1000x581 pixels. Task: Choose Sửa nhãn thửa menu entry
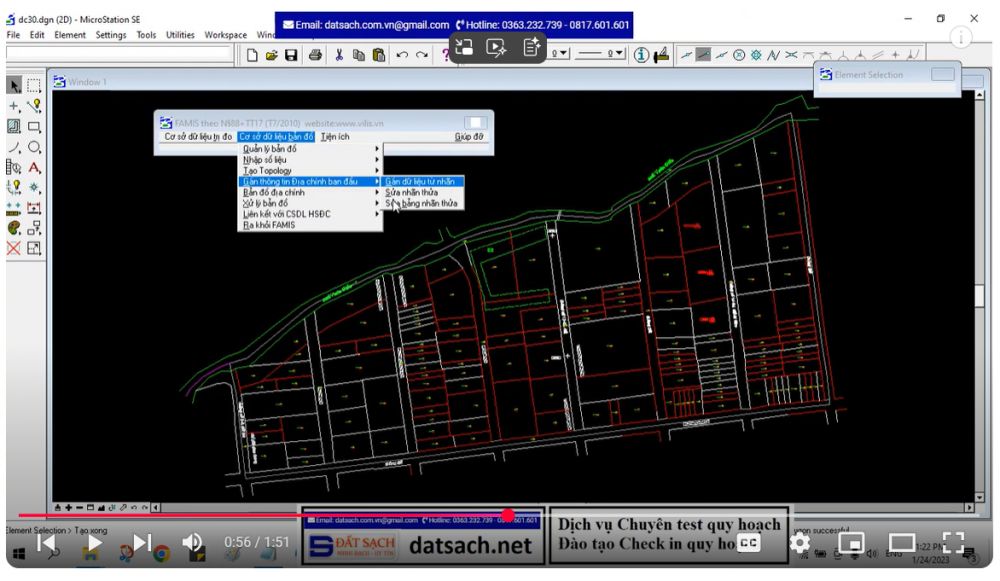(x=412, y=192)
